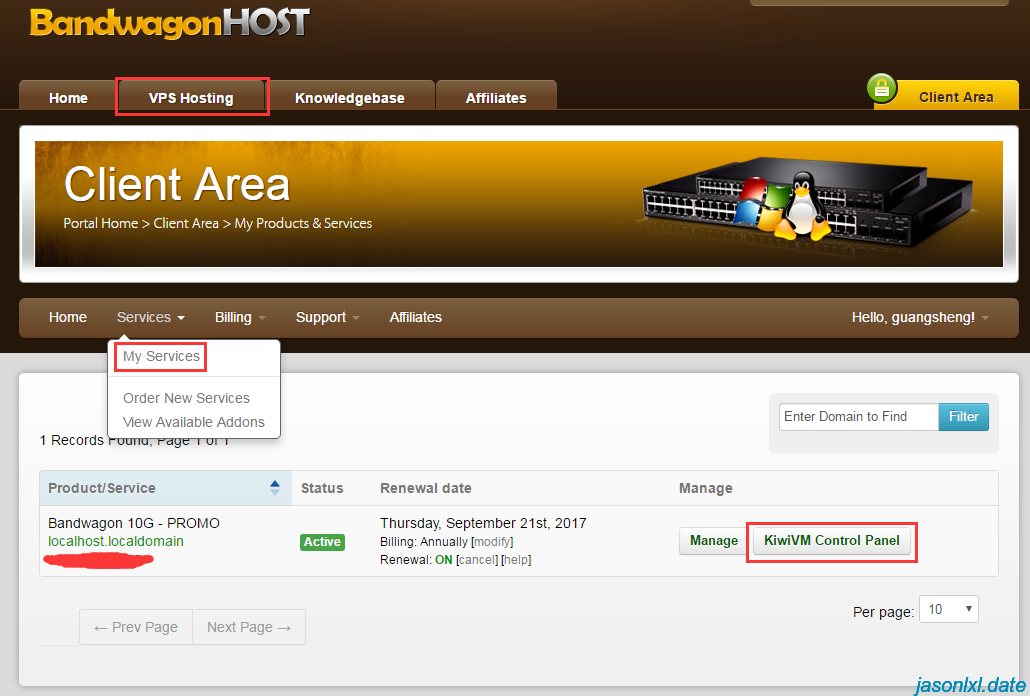1030x696 pixels.
Task: Click the green Active status badge
Action: tap(322, 542)
